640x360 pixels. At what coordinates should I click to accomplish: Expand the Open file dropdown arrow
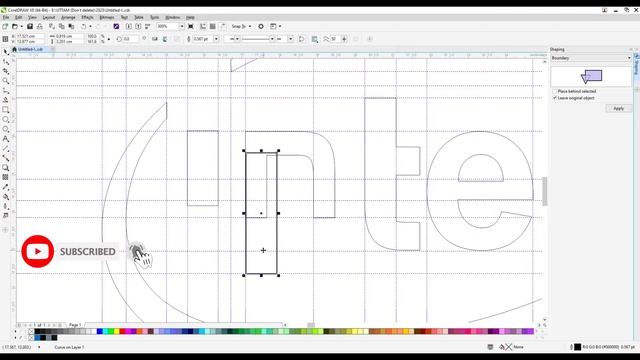point(21,26)
